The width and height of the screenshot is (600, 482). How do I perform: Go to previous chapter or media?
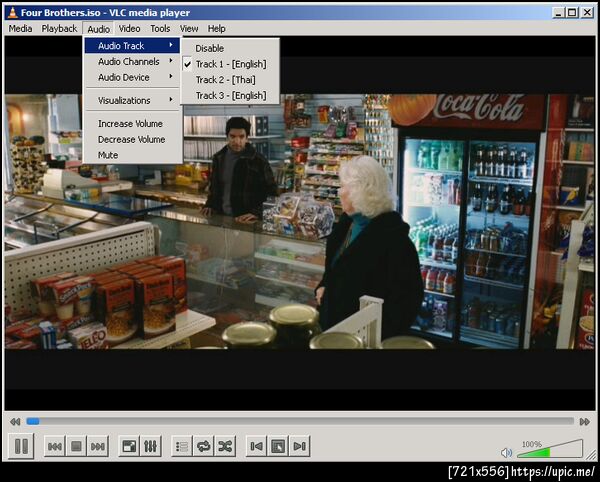54,446
